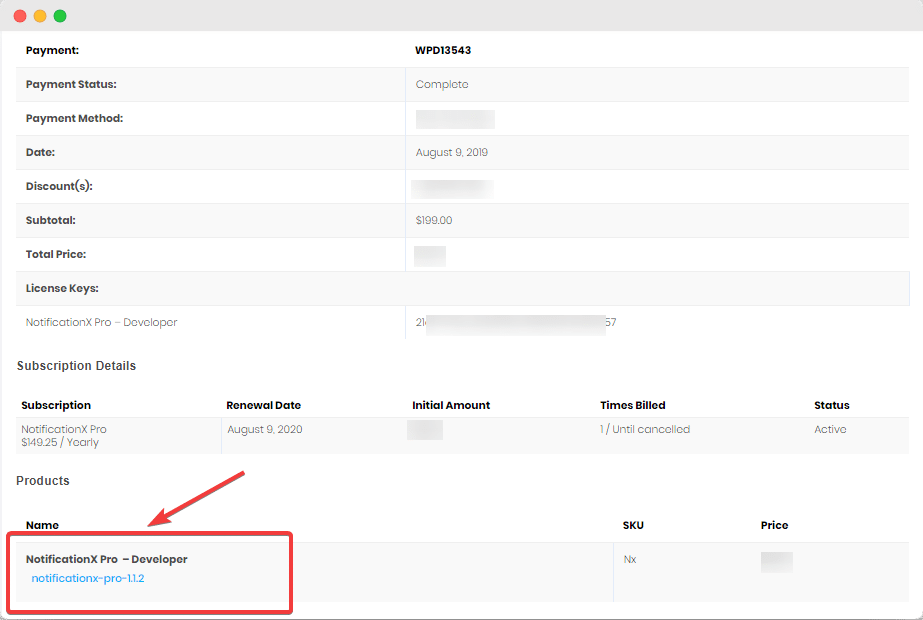
Task: Click the 'Price' column header
Action: 774,525
